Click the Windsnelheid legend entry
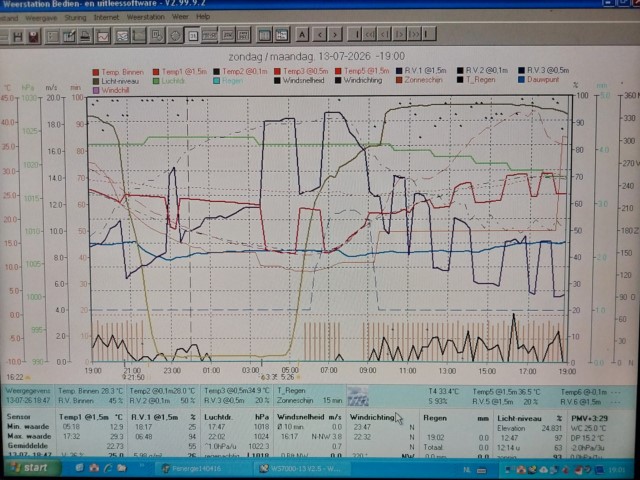Viewport: 640px width, 480px height. [x=299, y=80]
